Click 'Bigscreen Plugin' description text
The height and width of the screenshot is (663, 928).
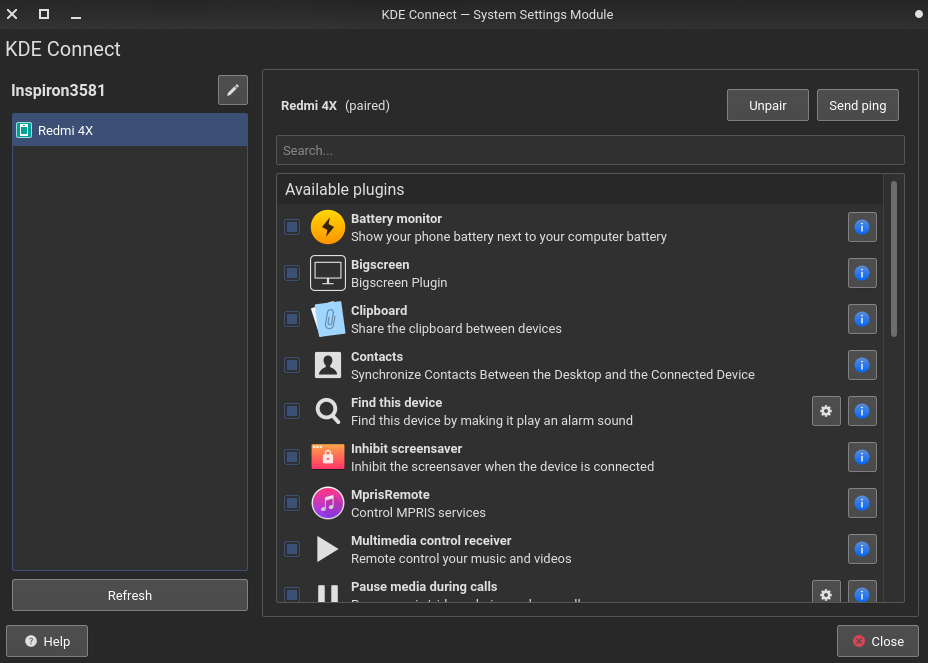coord(399,282)
